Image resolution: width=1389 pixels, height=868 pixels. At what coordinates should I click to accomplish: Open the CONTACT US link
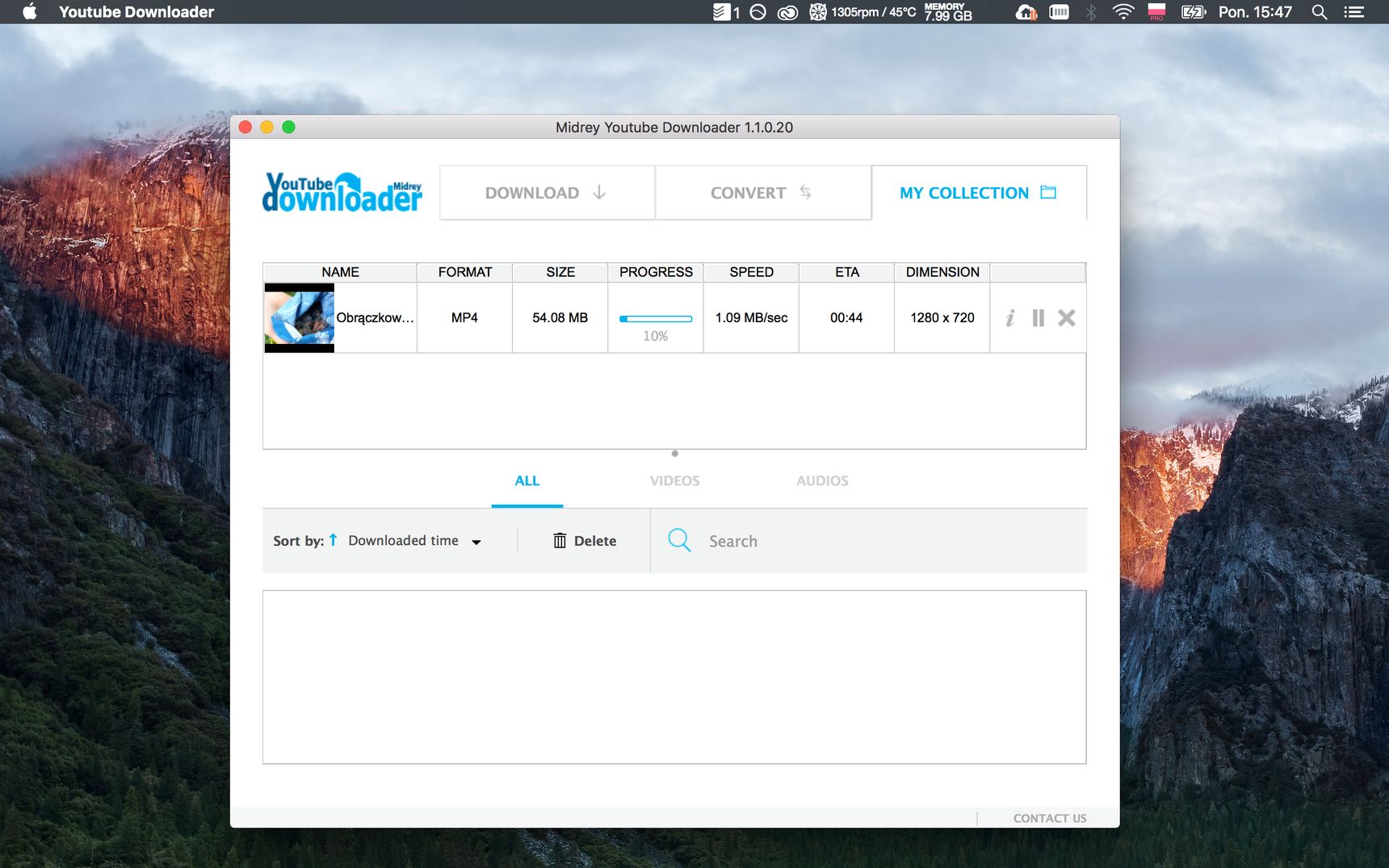tap(1050, 818)
